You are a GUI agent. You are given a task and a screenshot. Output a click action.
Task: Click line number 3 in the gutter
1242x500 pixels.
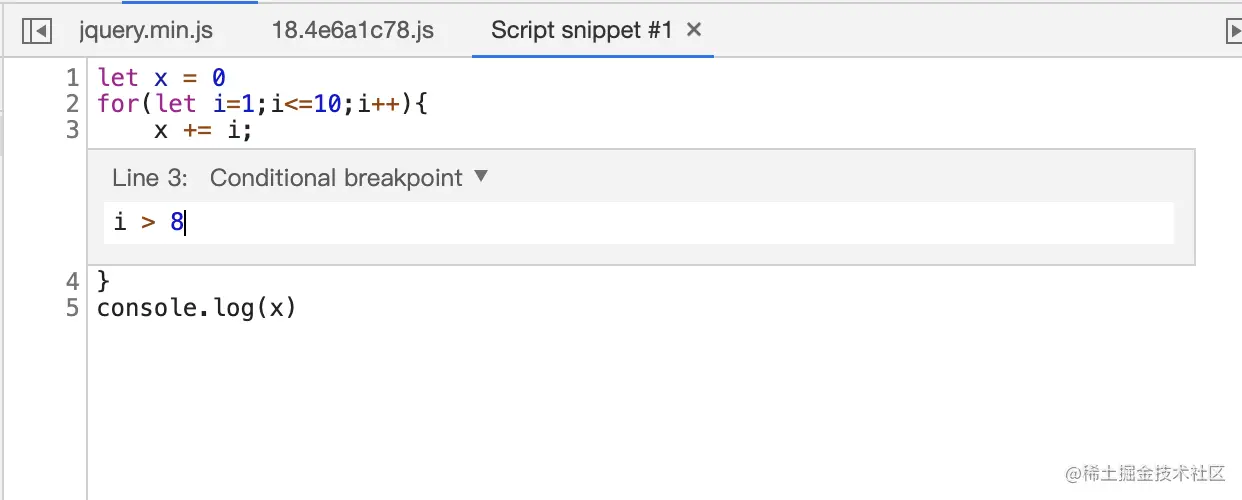tap(71, 130)
